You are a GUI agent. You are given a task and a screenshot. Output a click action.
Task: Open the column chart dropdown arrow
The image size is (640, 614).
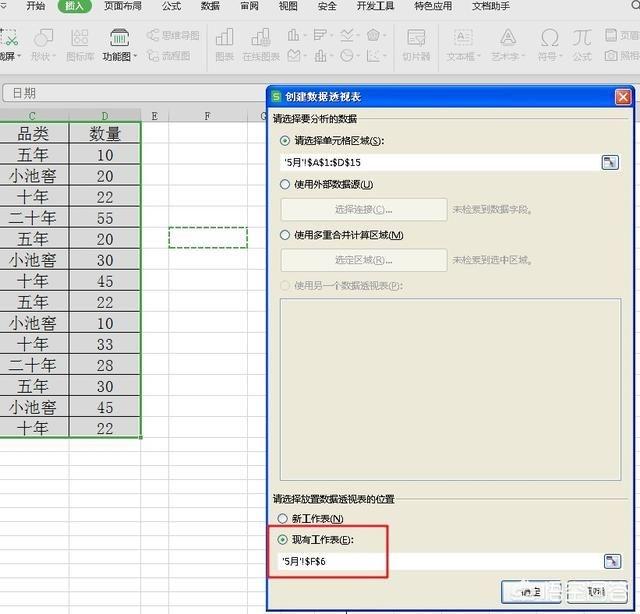(304, 36)
